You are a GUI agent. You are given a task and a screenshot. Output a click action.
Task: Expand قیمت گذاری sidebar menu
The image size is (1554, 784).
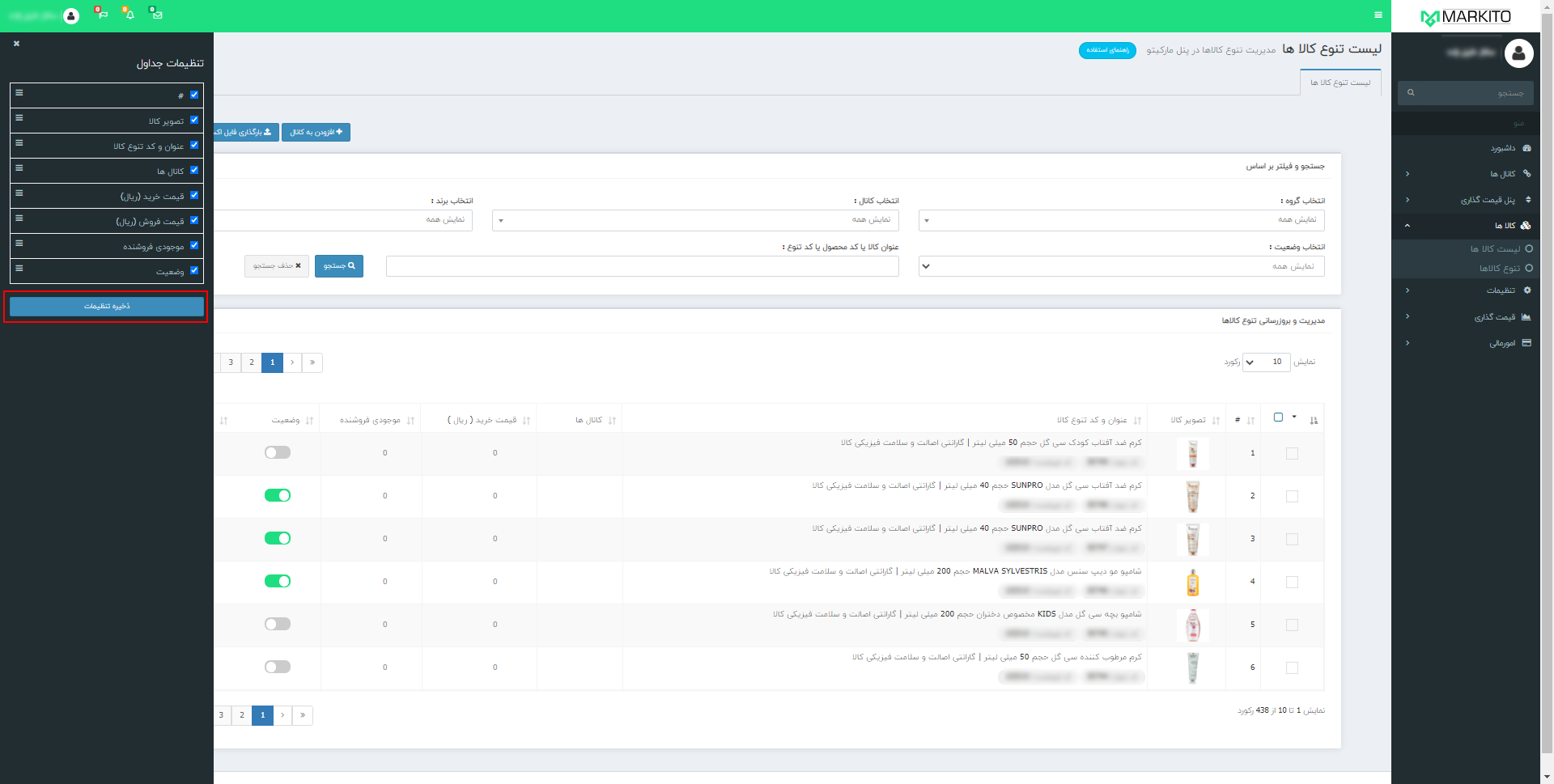pos(1466,317)
